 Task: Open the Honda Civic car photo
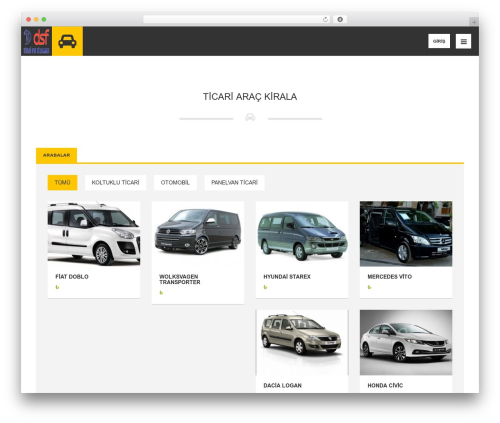pos(406,342)
